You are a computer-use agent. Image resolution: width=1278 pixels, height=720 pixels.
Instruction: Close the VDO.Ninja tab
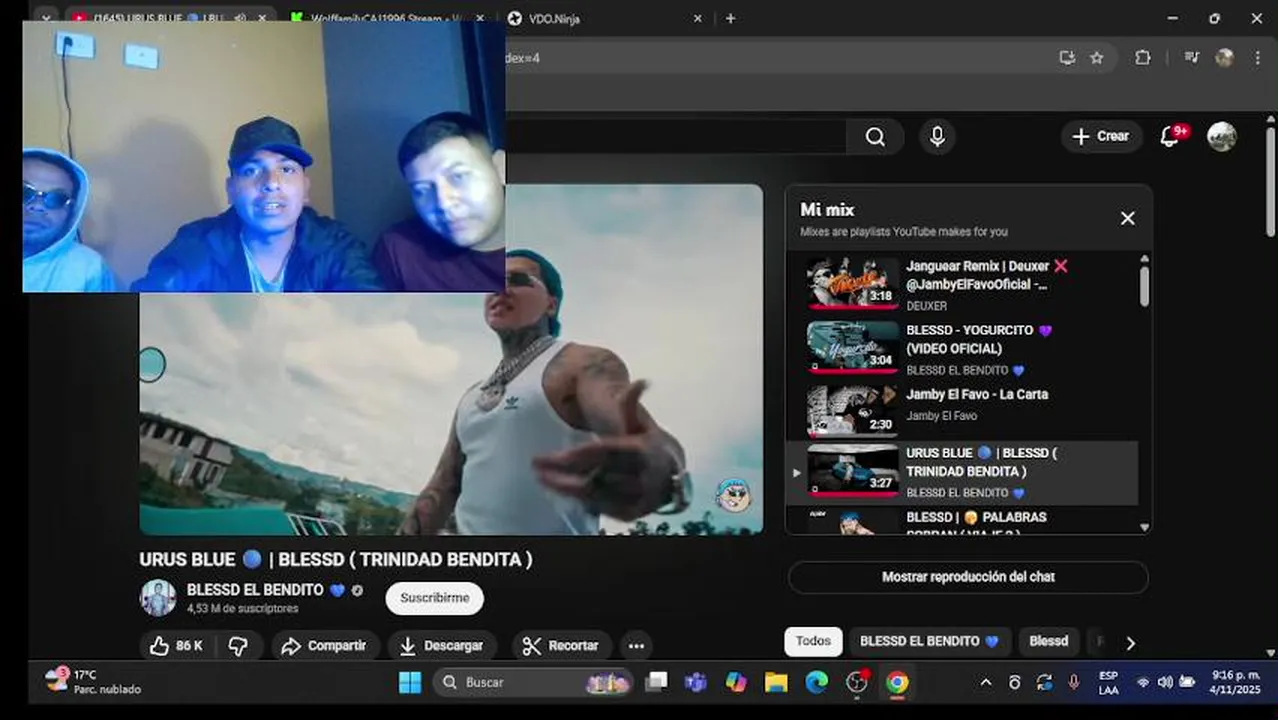tap(698, 18)
